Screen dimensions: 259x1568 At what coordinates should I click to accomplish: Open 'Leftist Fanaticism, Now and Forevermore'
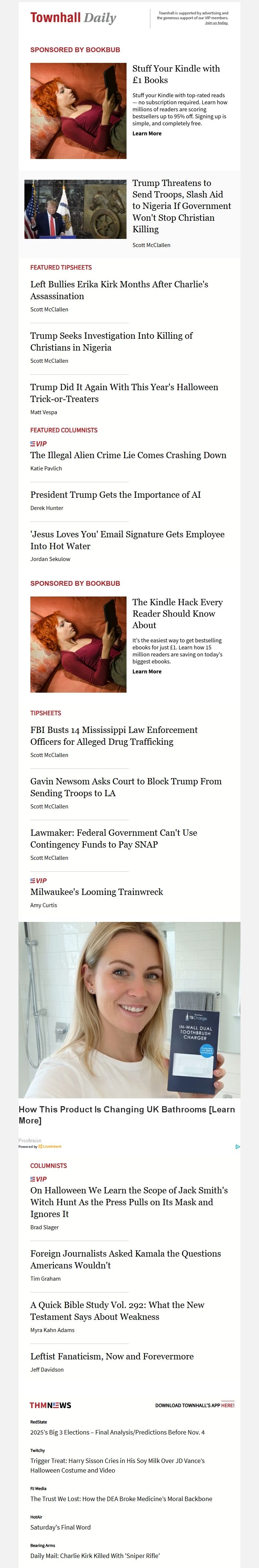pos(112,1356)
